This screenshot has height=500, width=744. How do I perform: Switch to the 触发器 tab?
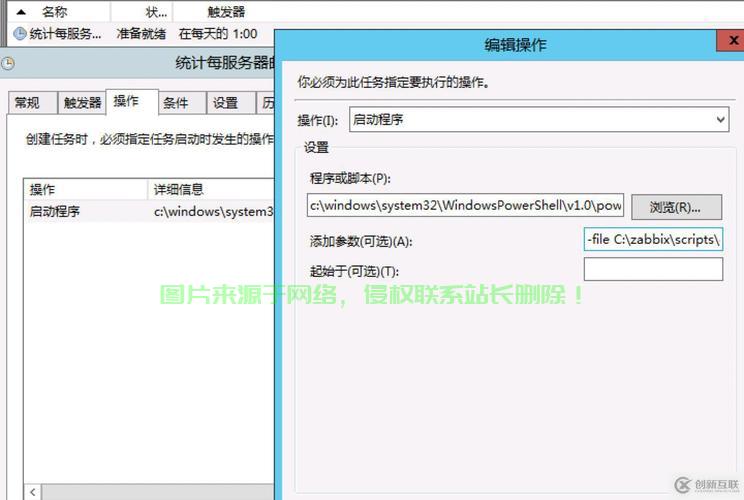click(82, 103)
